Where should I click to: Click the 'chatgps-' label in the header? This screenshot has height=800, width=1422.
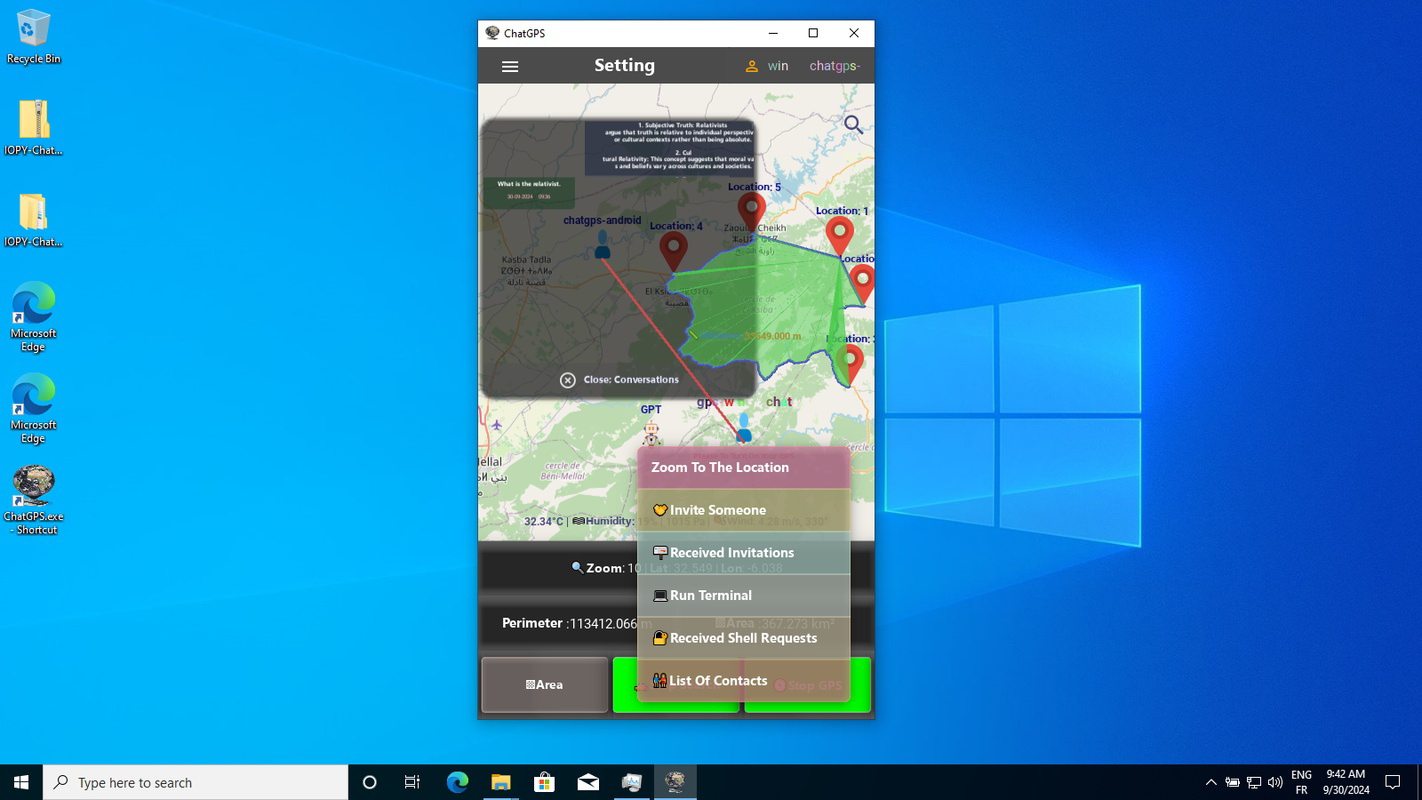(835, 66)
